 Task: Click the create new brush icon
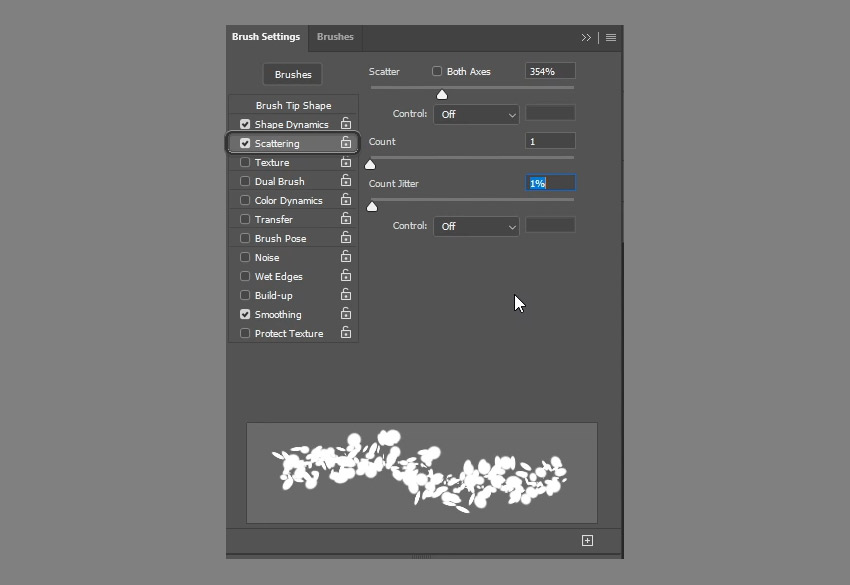click(587, 539)
